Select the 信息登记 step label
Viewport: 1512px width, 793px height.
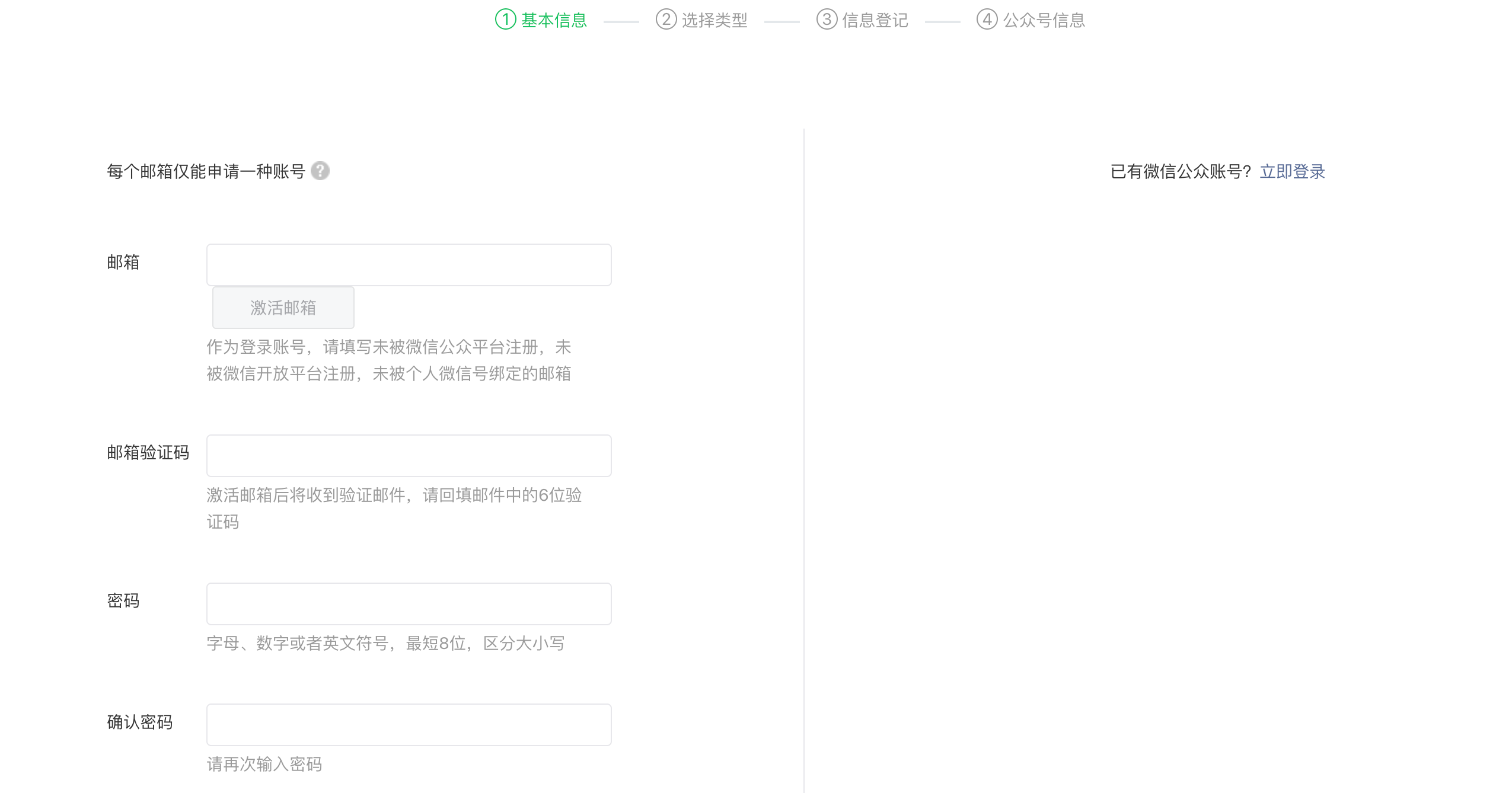(x=875, y=21)
